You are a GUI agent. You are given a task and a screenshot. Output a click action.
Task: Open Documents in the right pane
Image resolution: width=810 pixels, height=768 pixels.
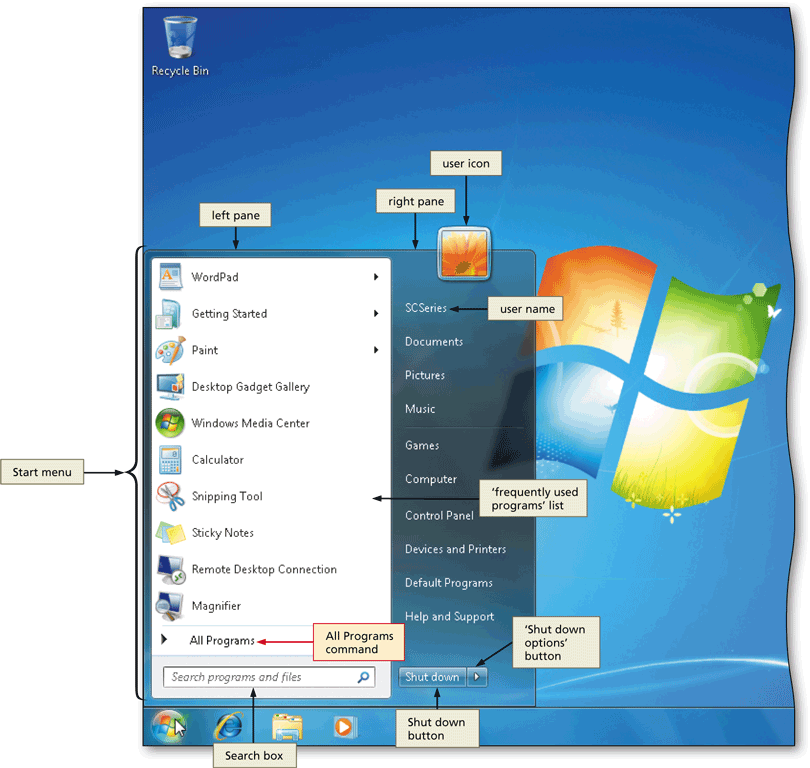pos(434,341)
